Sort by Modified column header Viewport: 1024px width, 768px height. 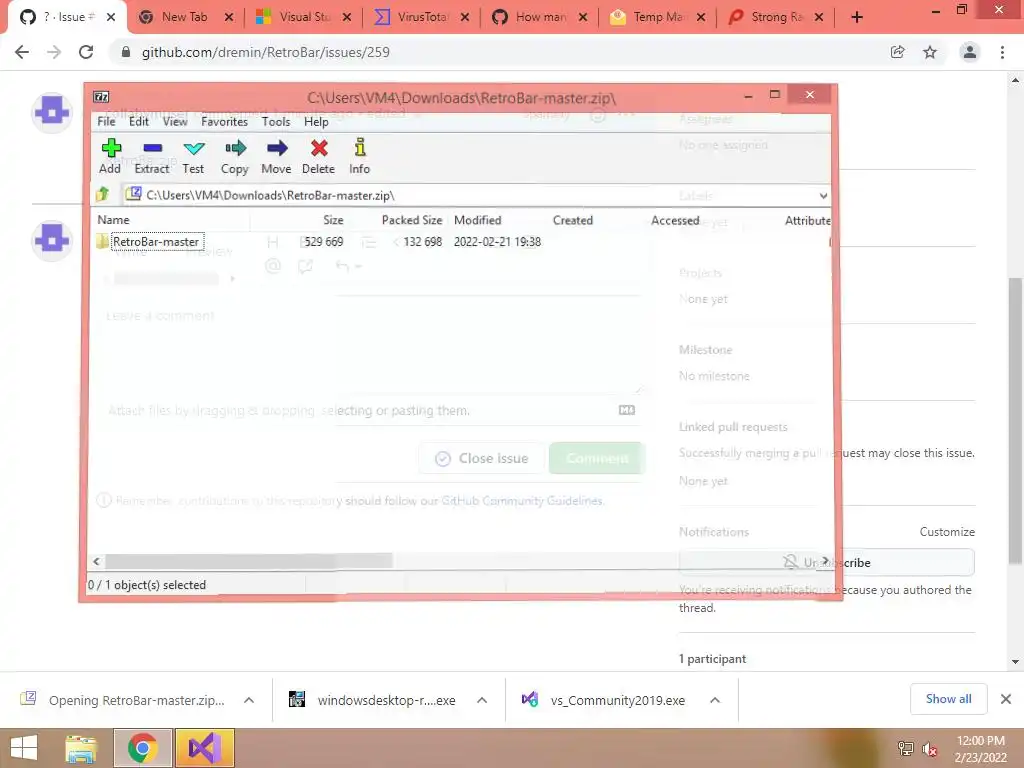click(477, 220)
